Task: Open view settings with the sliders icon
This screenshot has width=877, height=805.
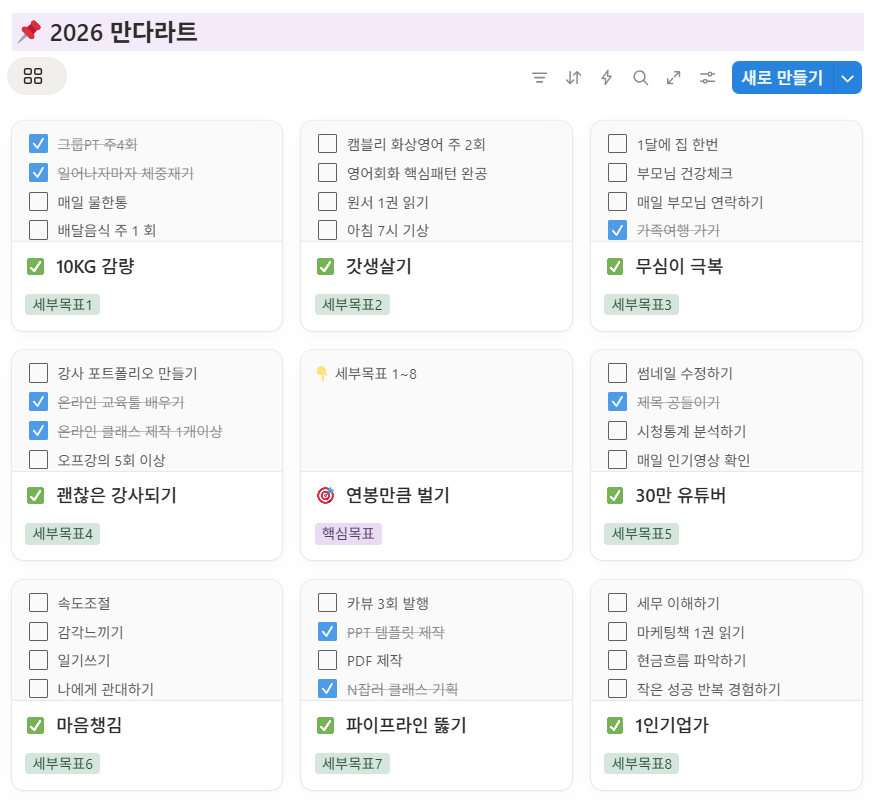Action: pos(707,77)
